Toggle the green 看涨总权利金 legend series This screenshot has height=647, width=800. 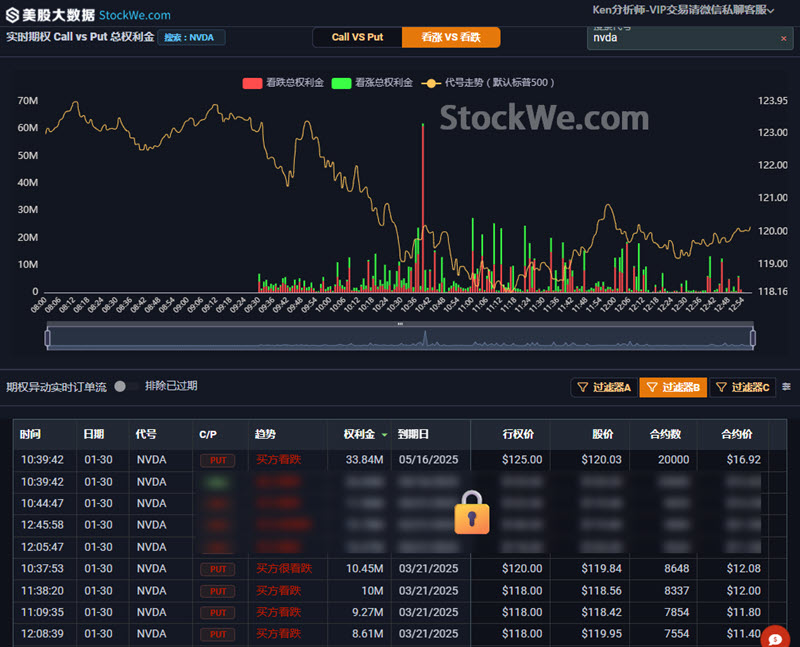click(372, 83)
